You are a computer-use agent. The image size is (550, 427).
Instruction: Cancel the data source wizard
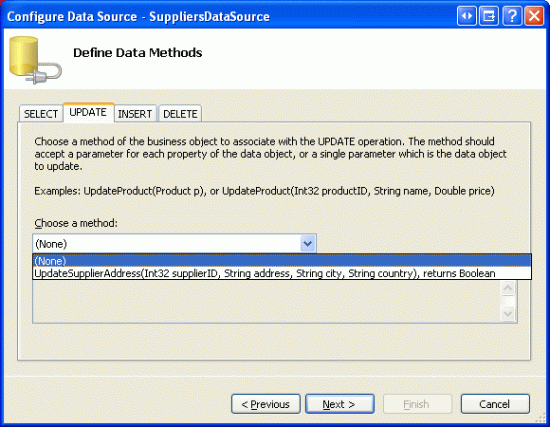tap(495, 404)
